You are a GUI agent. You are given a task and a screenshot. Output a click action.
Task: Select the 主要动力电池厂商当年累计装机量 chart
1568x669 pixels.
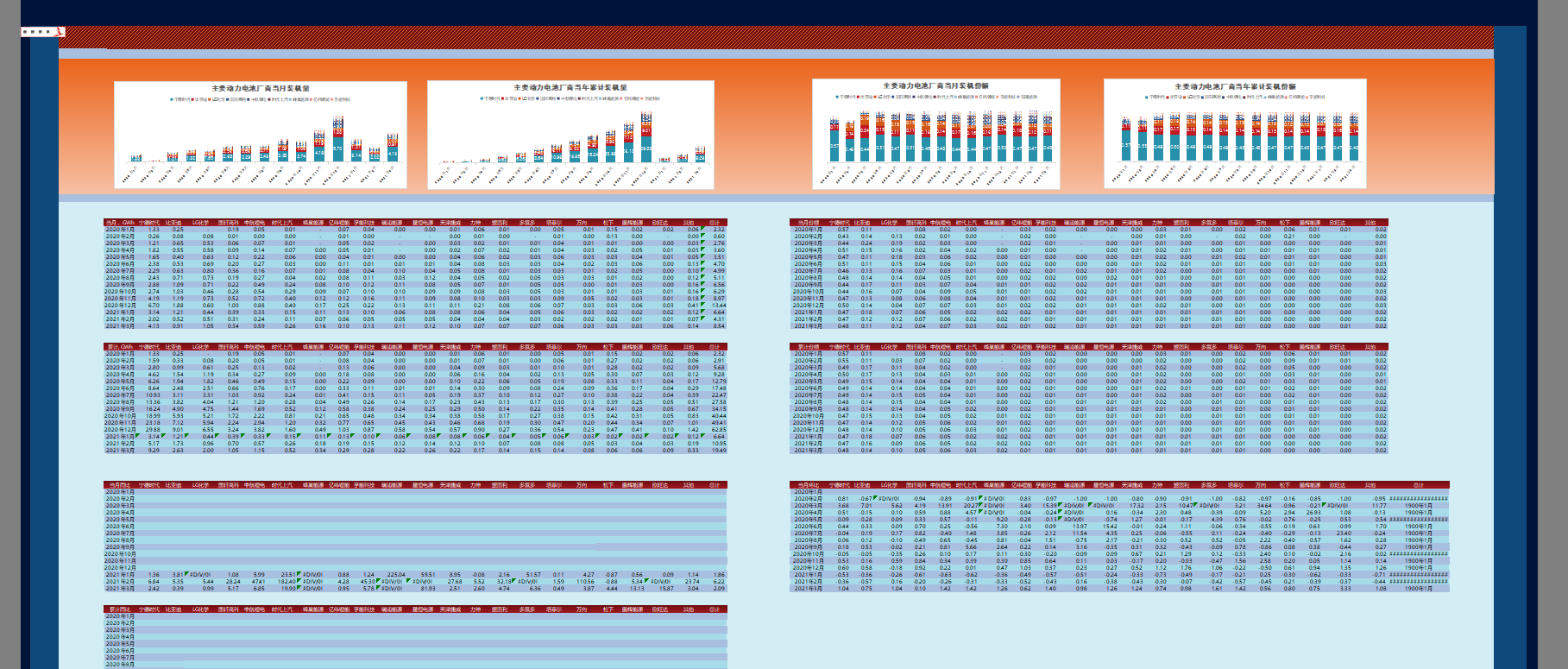[570, 135]
